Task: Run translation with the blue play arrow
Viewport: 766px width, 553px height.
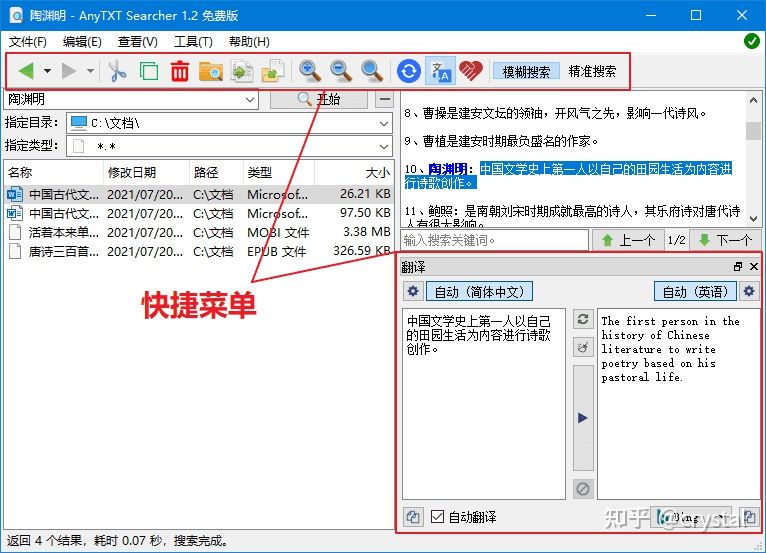Action: point(583,418)
